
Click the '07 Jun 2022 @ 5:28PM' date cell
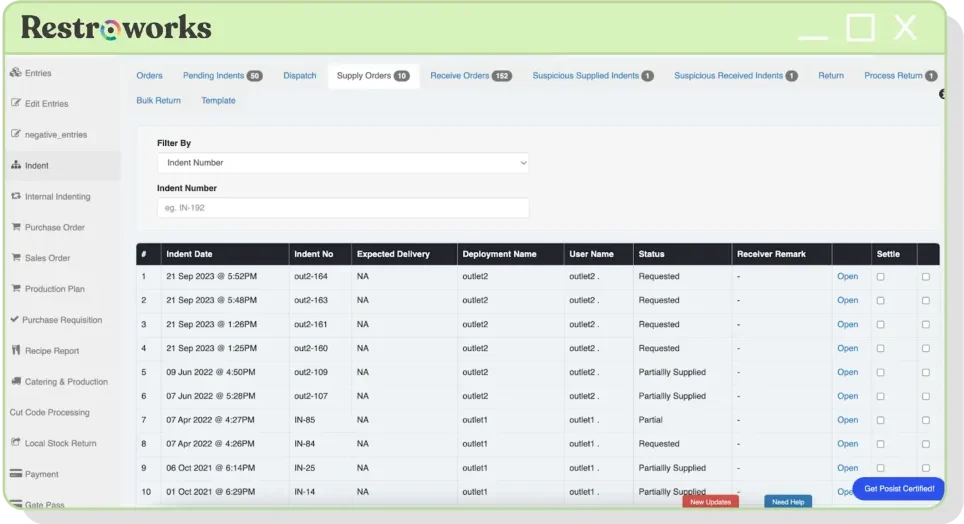pos(211,396)
